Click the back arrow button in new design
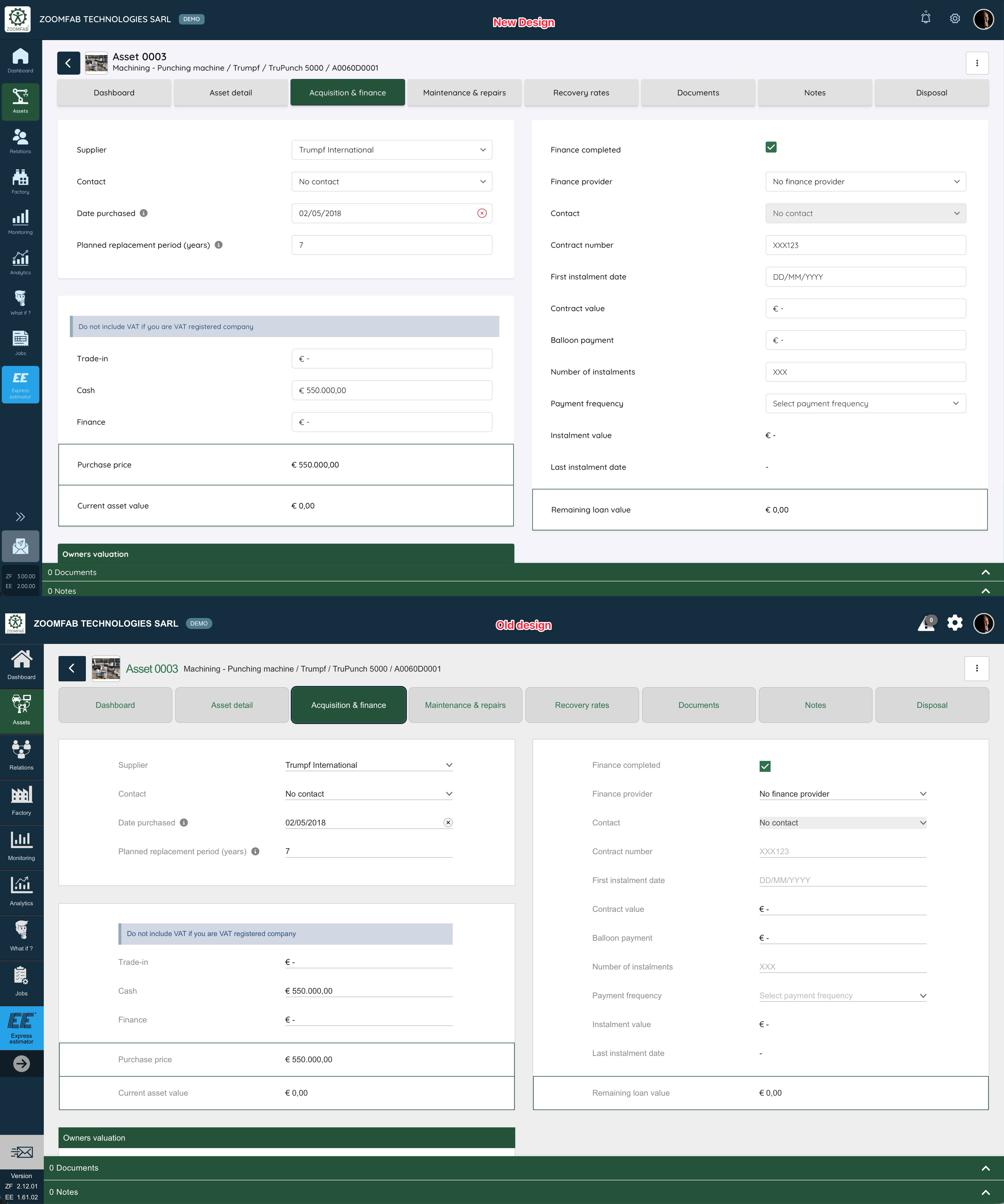 [68, 63]
